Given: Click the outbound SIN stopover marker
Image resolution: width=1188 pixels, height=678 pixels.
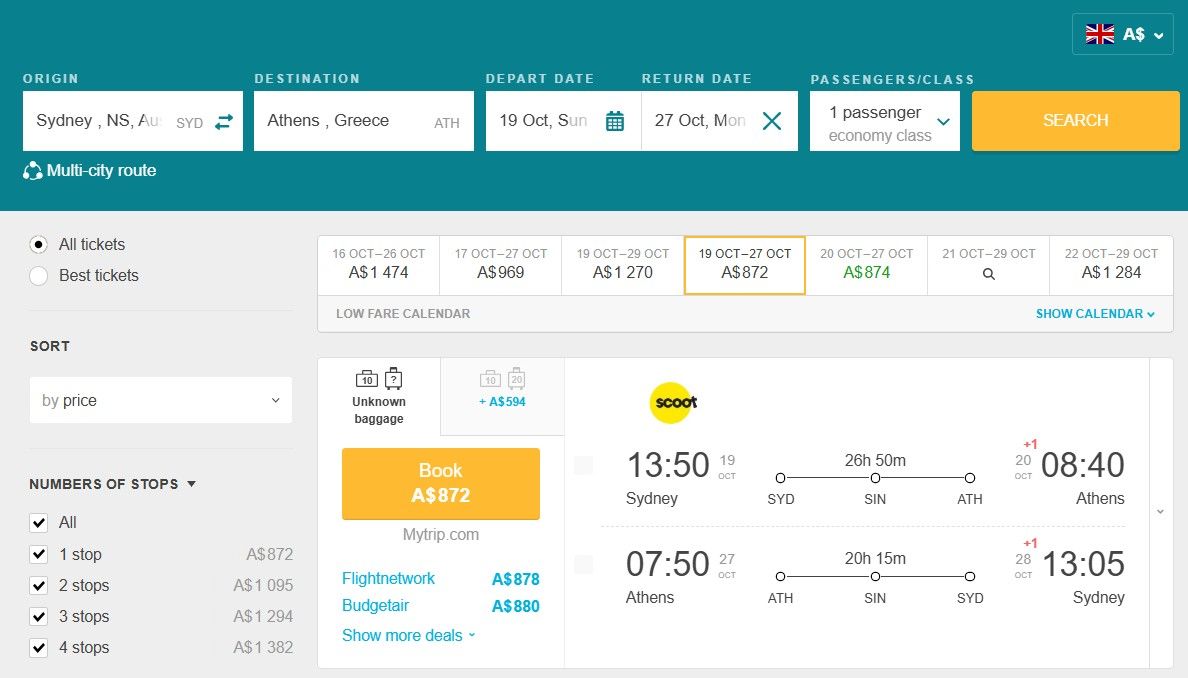Looking at the screenshot, I should coord(875,478).
